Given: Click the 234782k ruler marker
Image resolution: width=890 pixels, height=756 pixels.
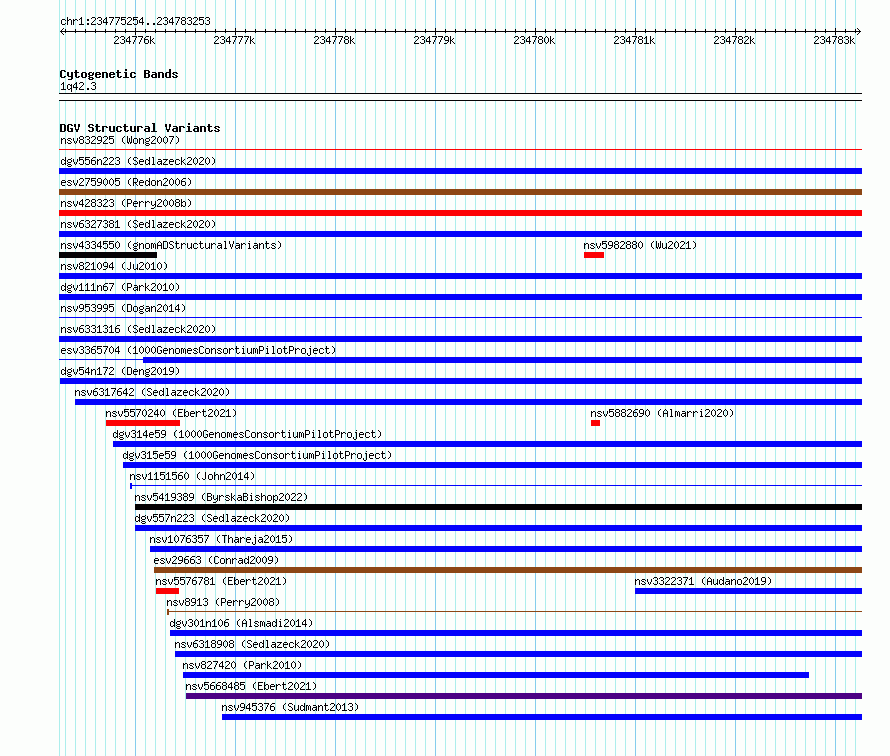Looking at the screenshot, I should [734, 40].
